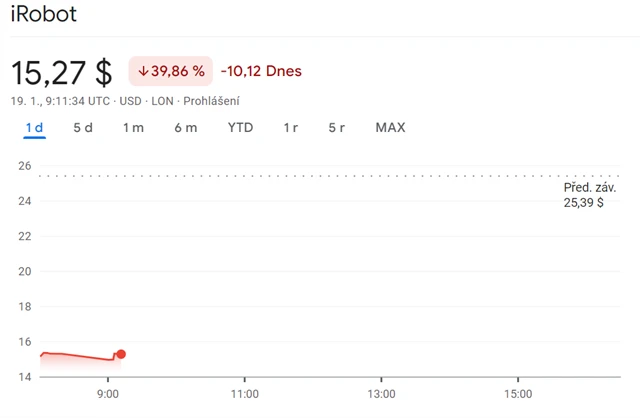Click the -10,12 Dnes change text
Screen dimensions: 640x418
(x=261, y=71)
